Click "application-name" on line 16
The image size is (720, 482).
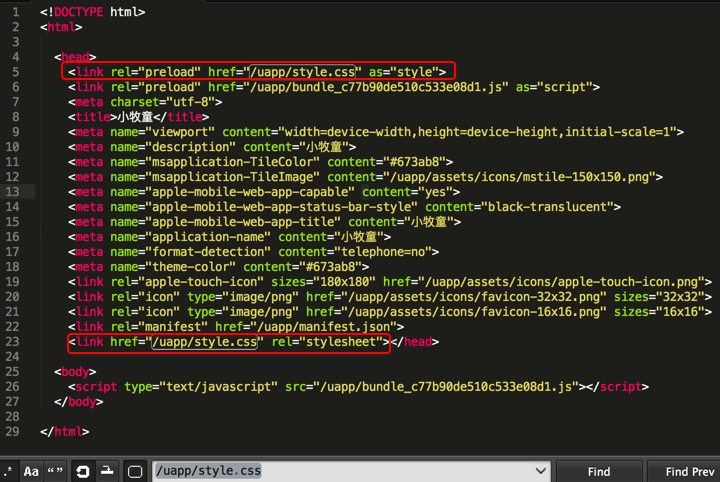208,237
